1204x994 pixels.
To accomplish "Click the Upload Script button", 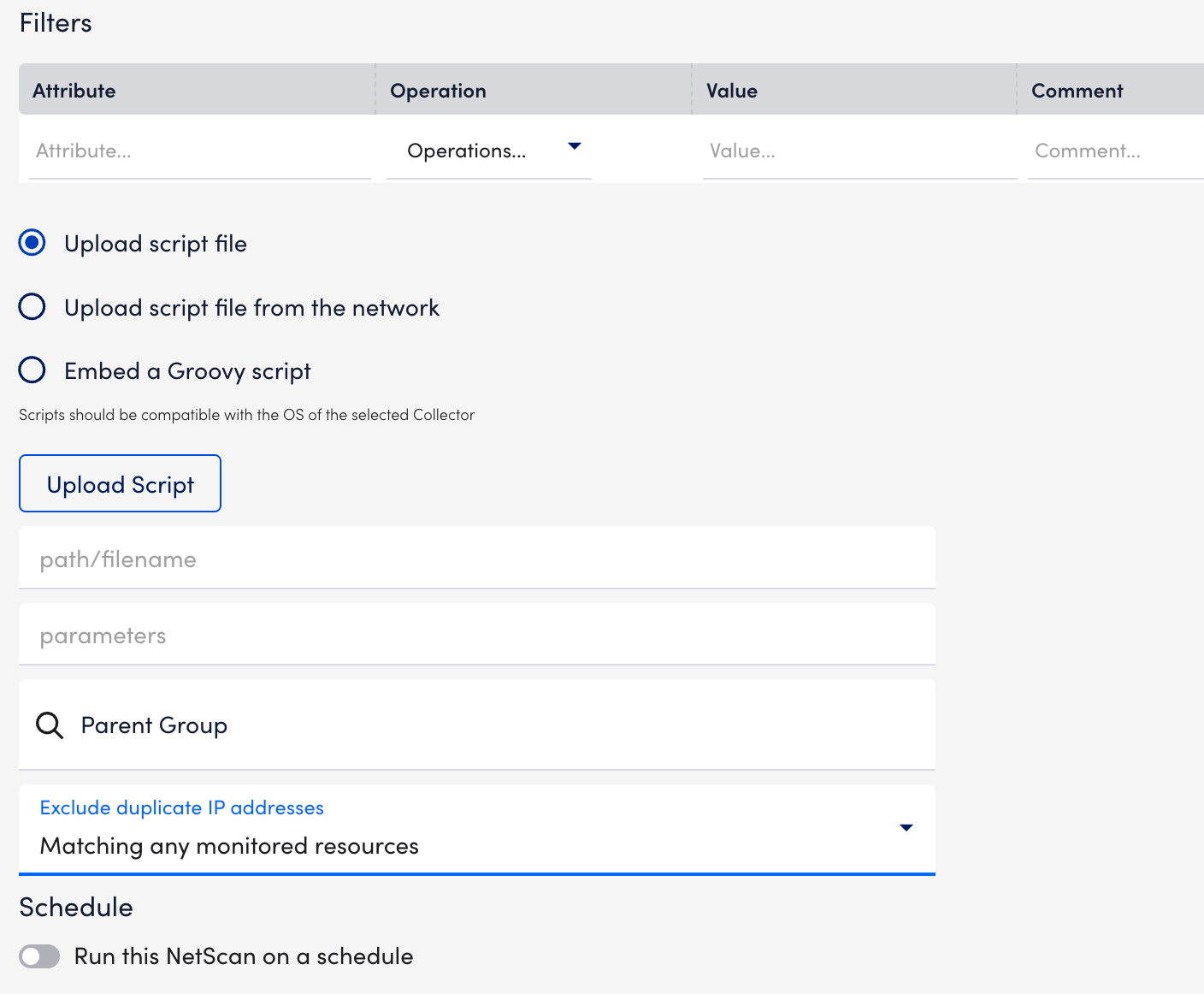I will [x=120, y=483].
